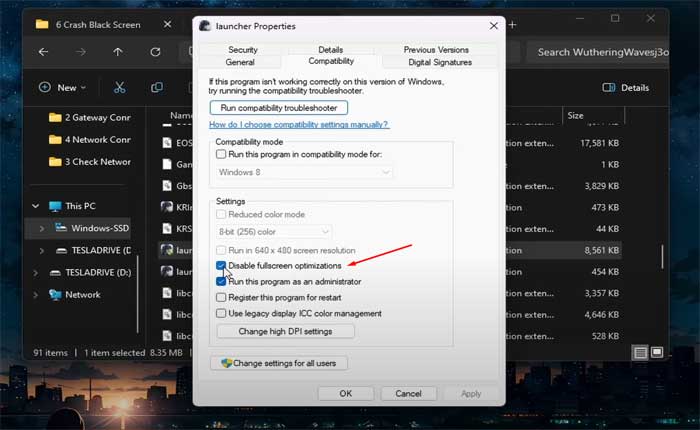The image size is (700, 430).
Task: Uncheck Disable fullscreen optimizations
Action: coord(221,266)
